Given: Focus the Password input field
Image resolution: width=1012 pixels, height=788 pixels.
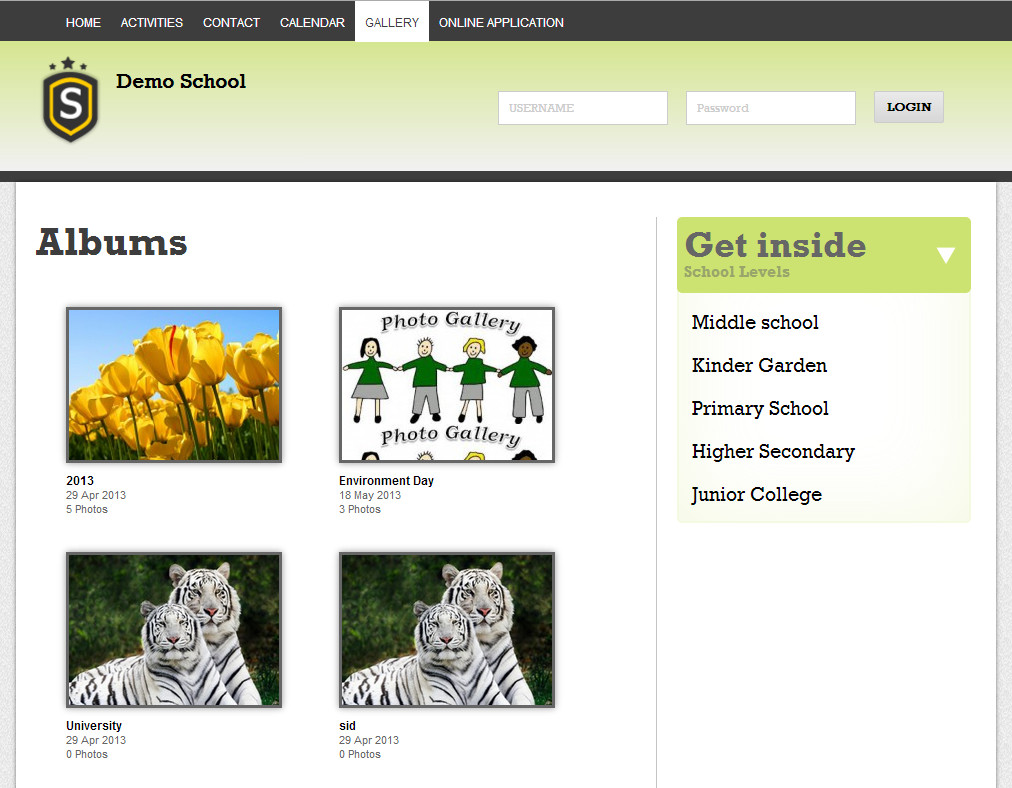Looking at the screenshot, I should coord(771,108).
